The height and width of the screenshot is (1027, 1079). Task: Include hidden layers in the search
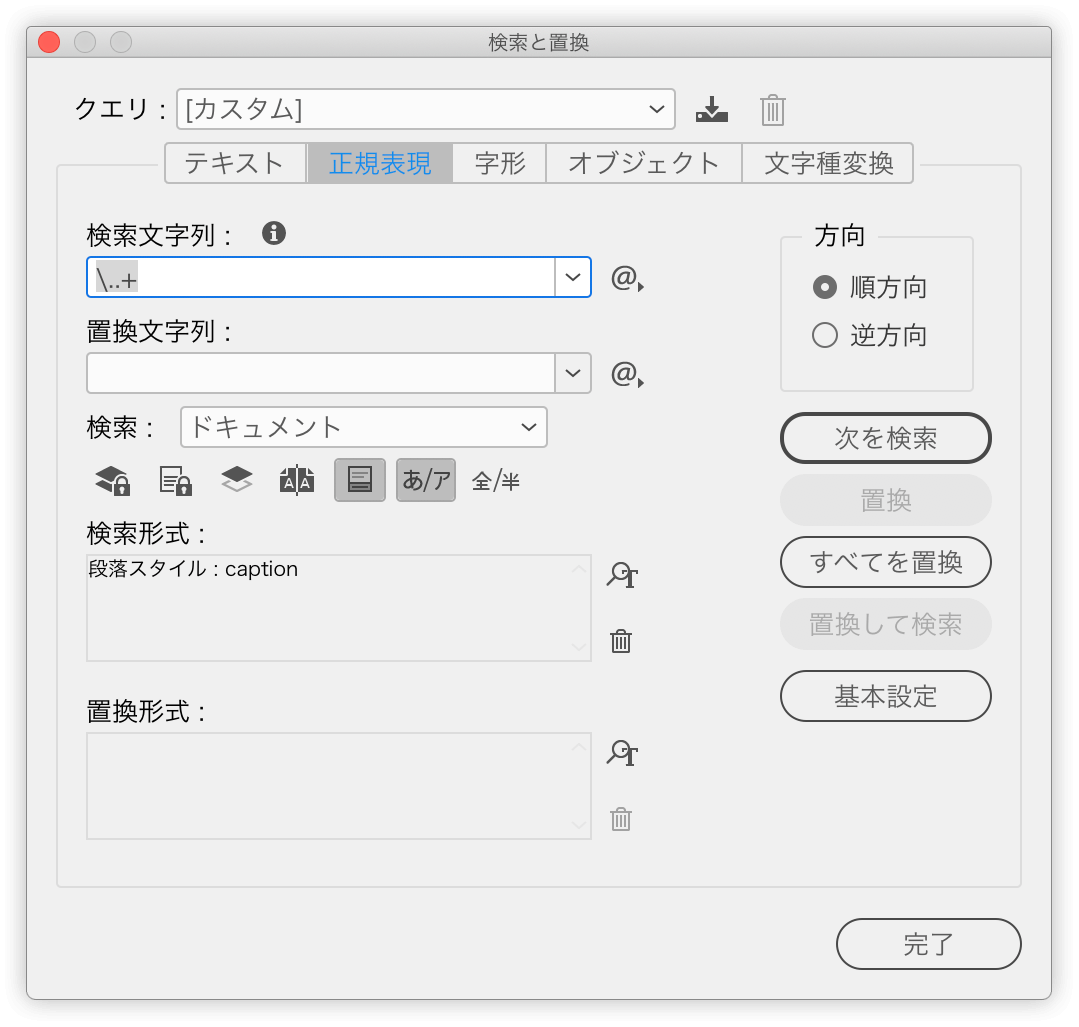236,480
